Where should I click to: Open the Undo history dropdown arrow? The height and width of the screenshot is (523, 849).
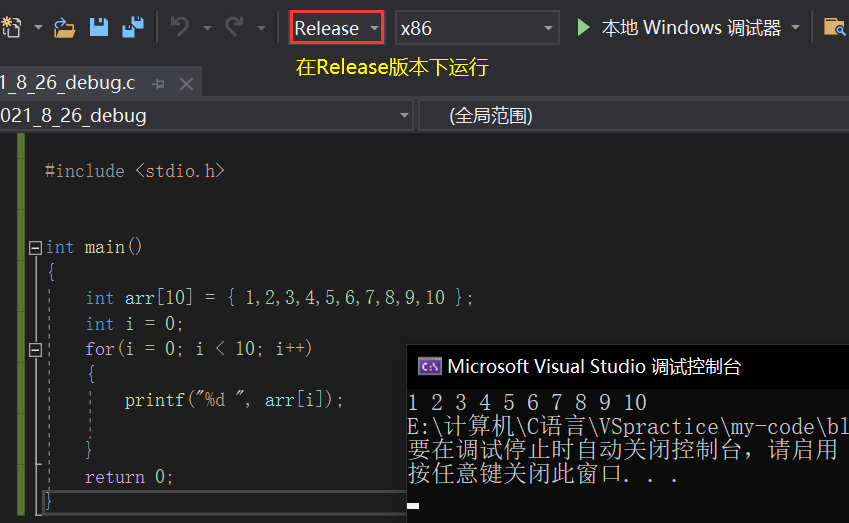tap(207, 28)
